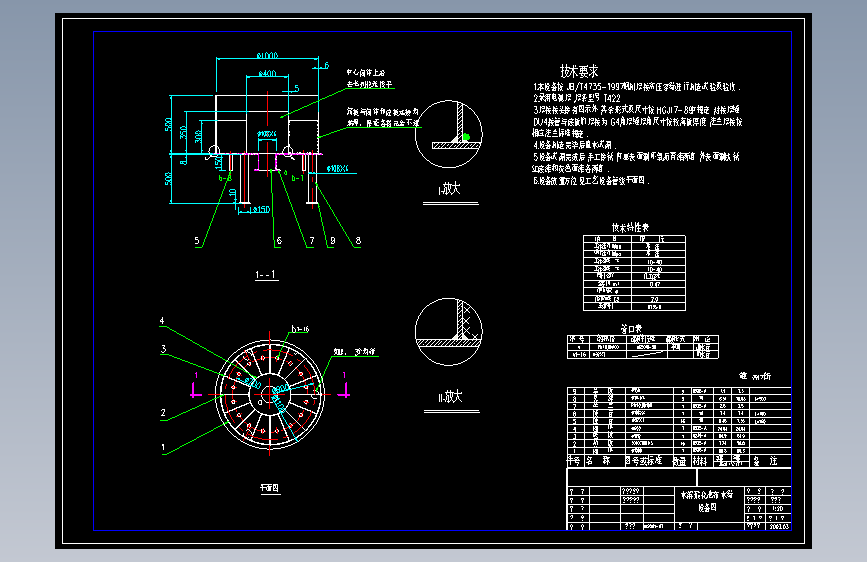Click row 9 number in parts list

coord(575,391)
